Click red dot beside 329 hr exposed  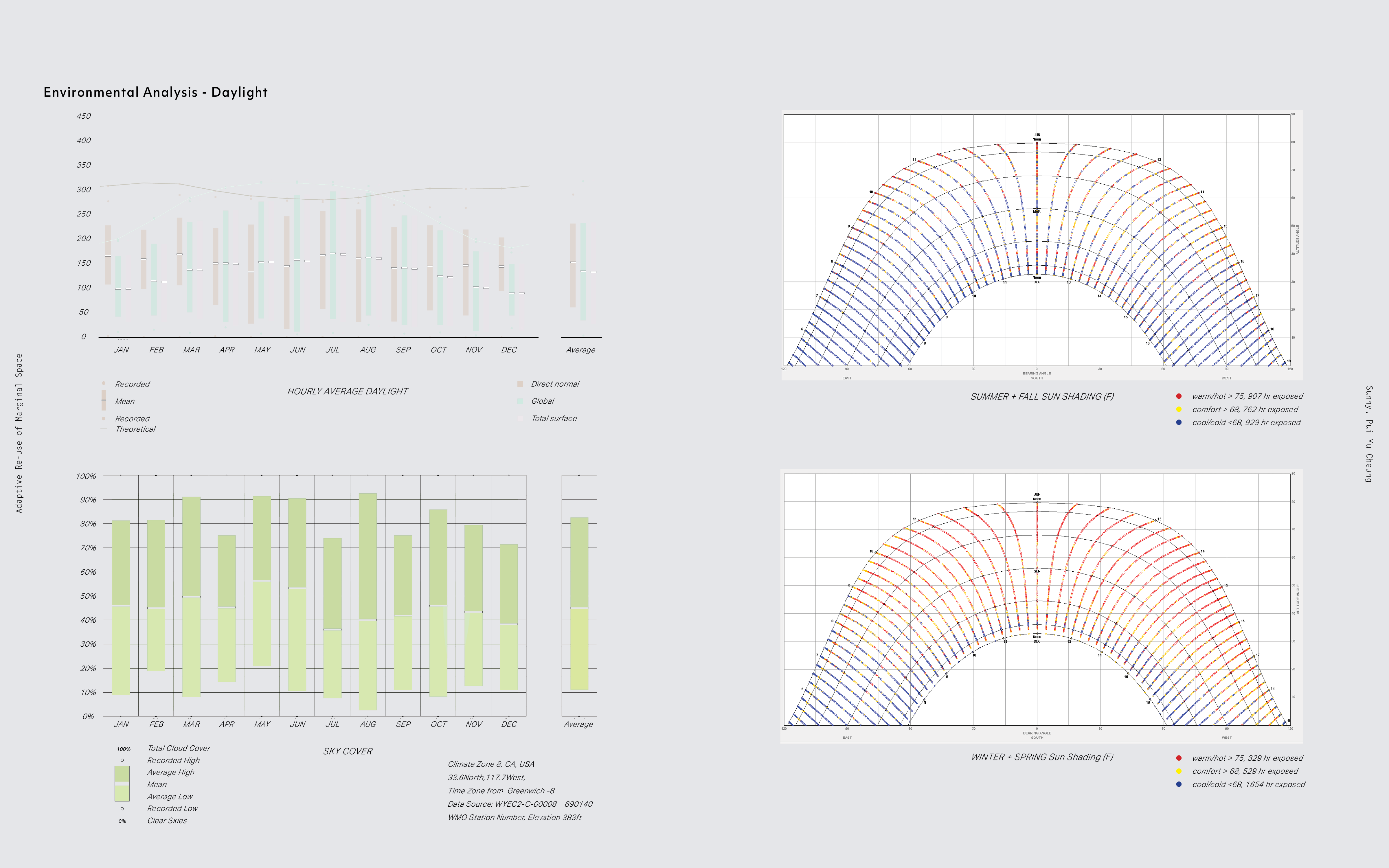pos(1179,758)
